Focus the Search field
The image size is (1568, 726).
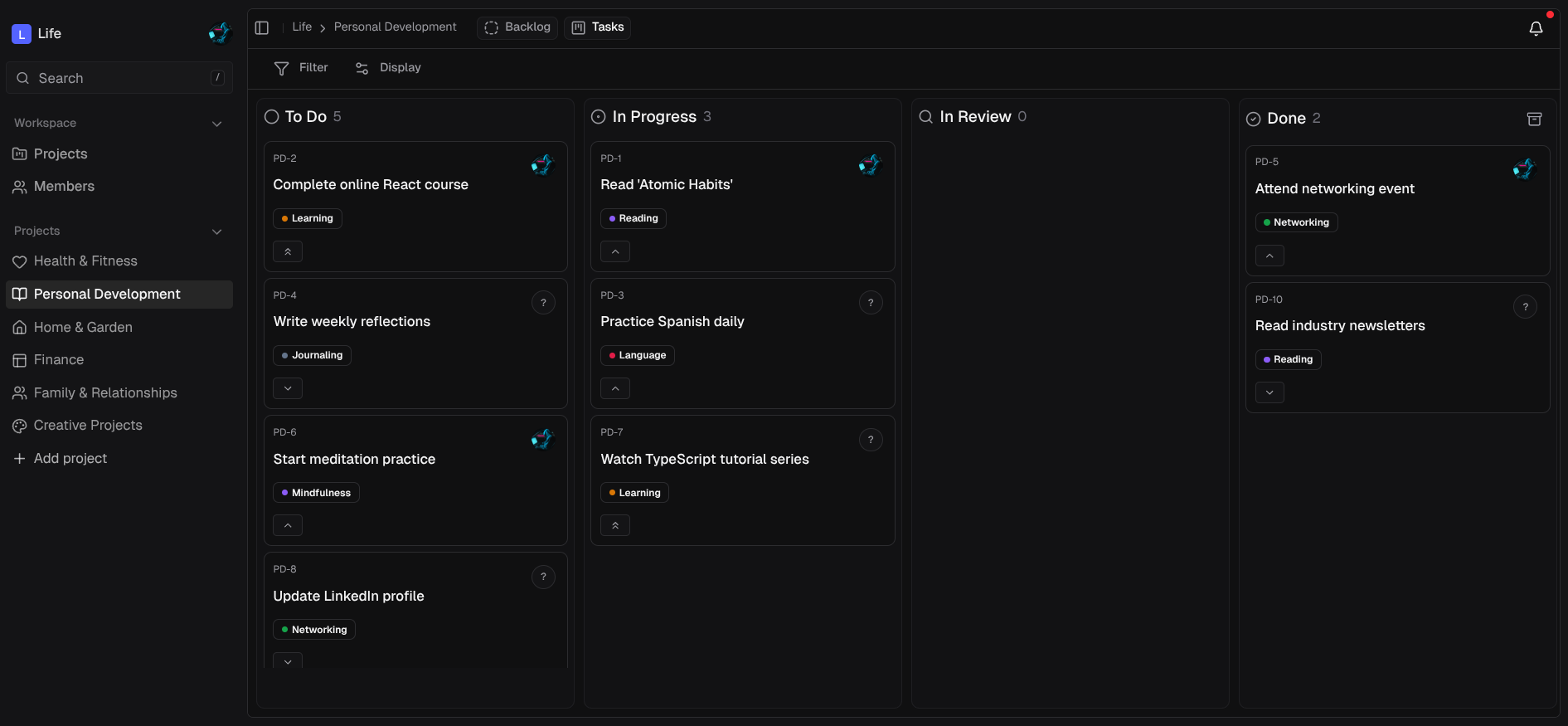click(119, 78)
